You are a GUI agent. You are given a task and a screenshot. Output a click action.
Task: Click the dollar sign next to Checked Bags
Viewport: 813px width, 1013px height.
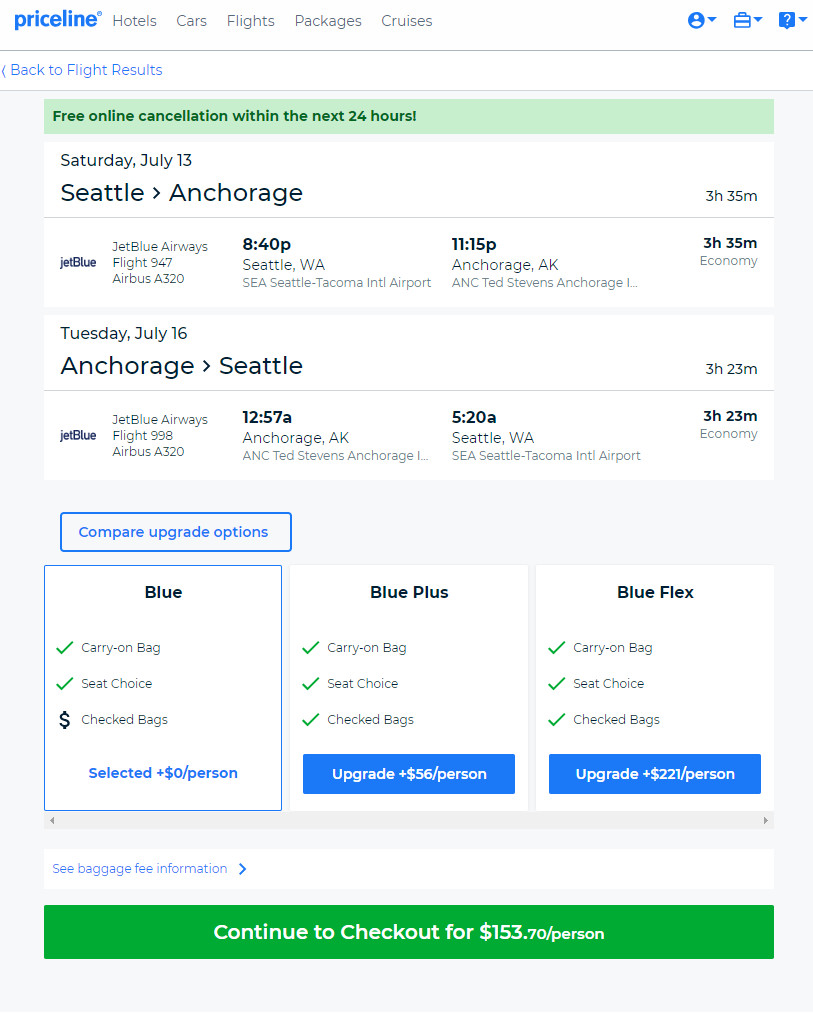point(65,720)
